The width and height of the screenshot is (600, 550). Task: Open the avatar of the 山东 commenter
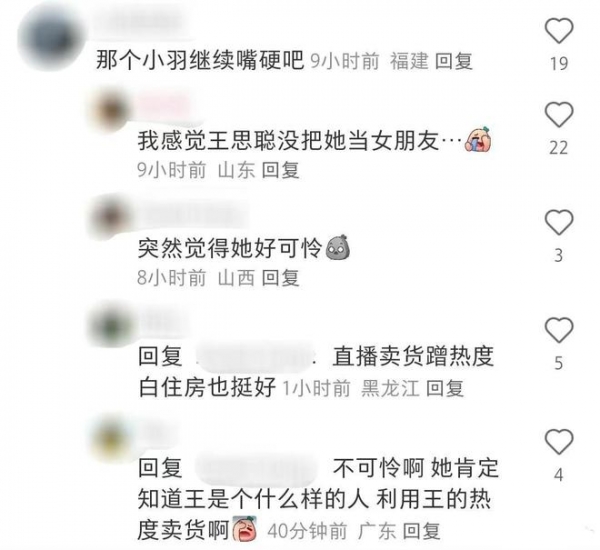pos(111,110)
